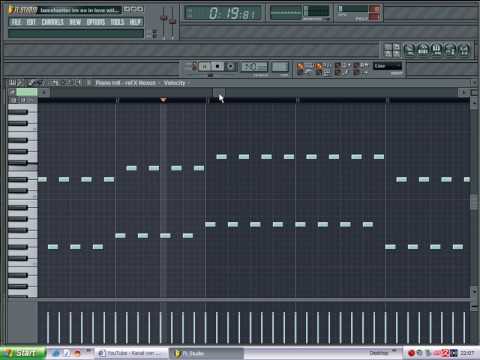Click the FL Studio logo

pyautogui.click(x=22, y=10)
